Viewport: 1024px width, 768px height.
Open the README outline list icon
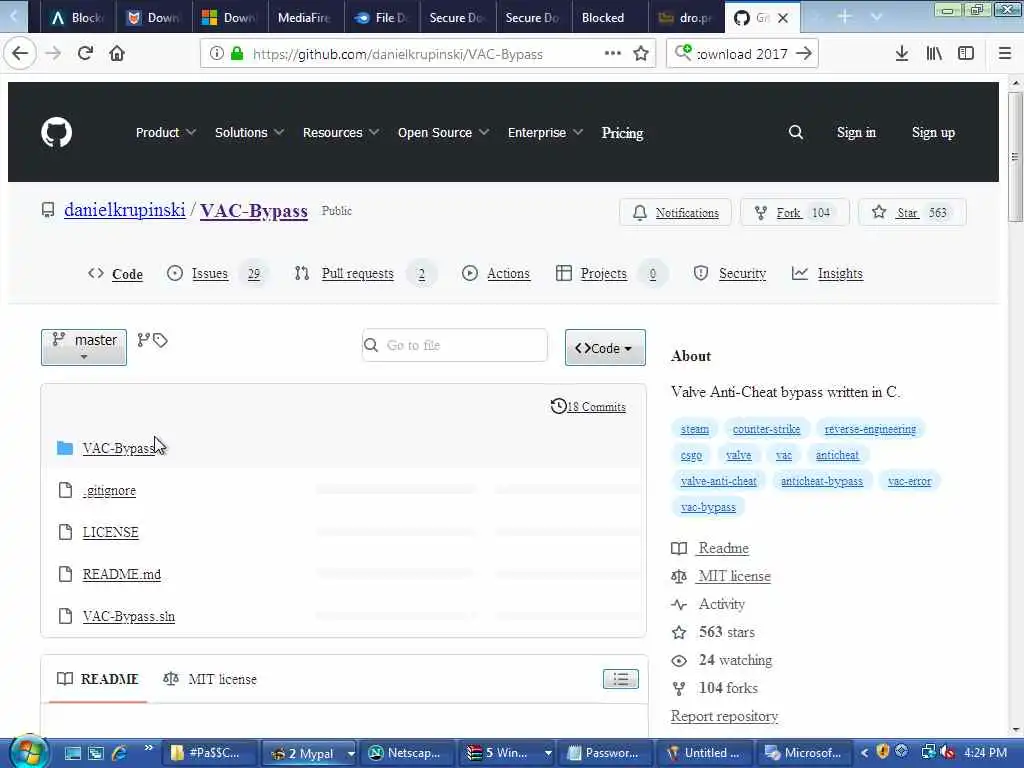click(x=621, y=679)
